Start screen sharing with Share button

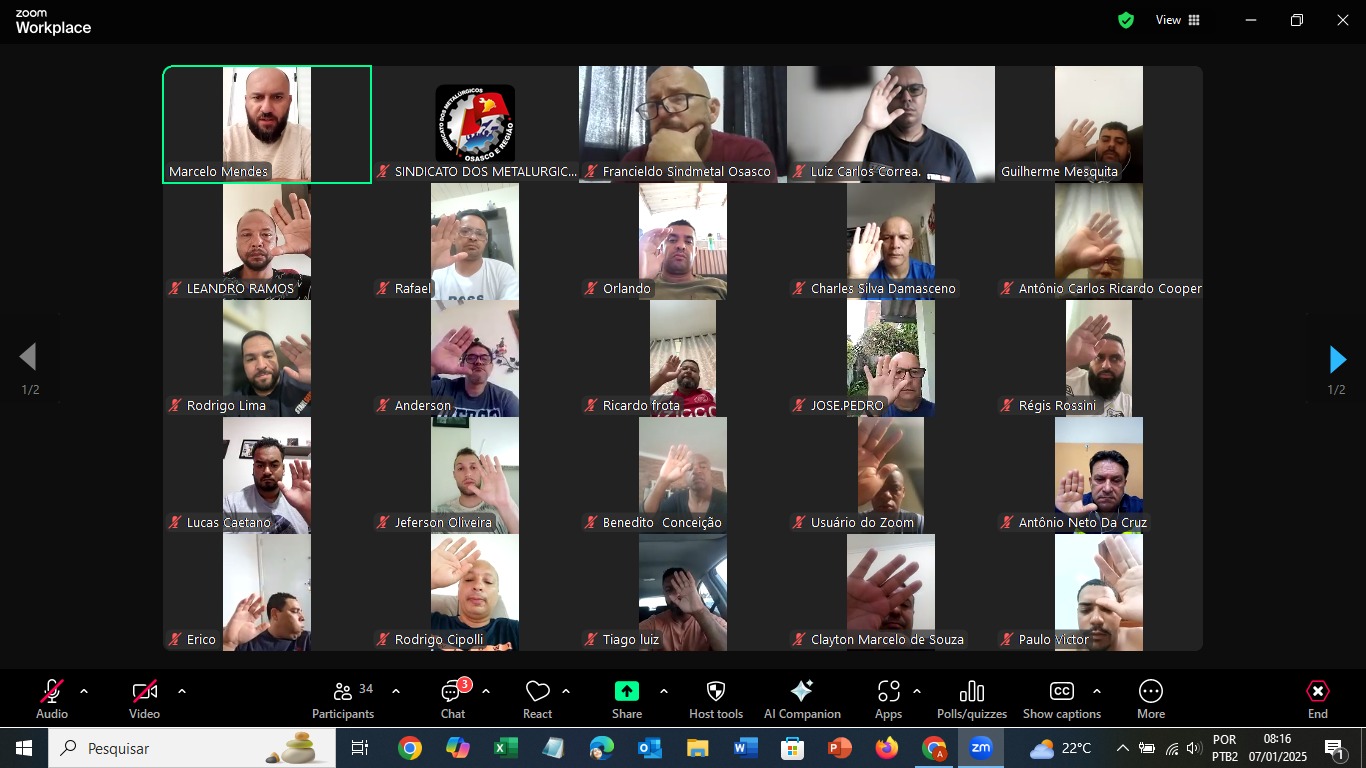(x=627, y=699)
